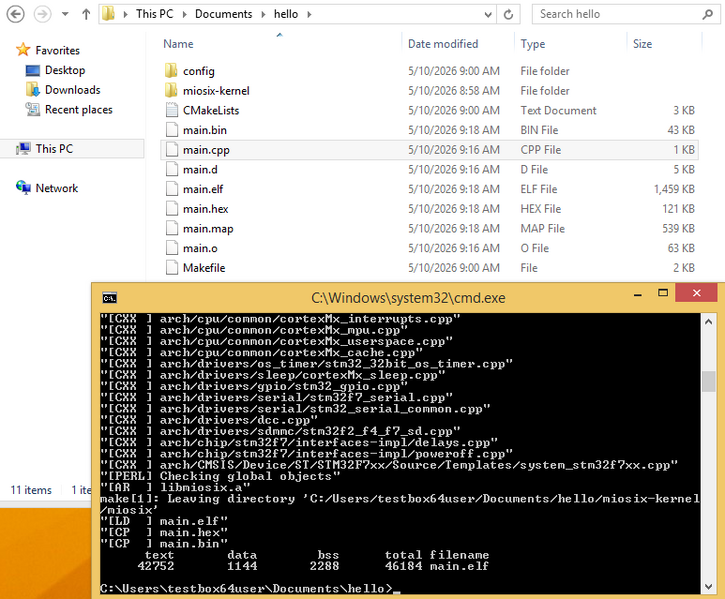Click the main.elf file name
725x599 pixels.
coord(203,189)
